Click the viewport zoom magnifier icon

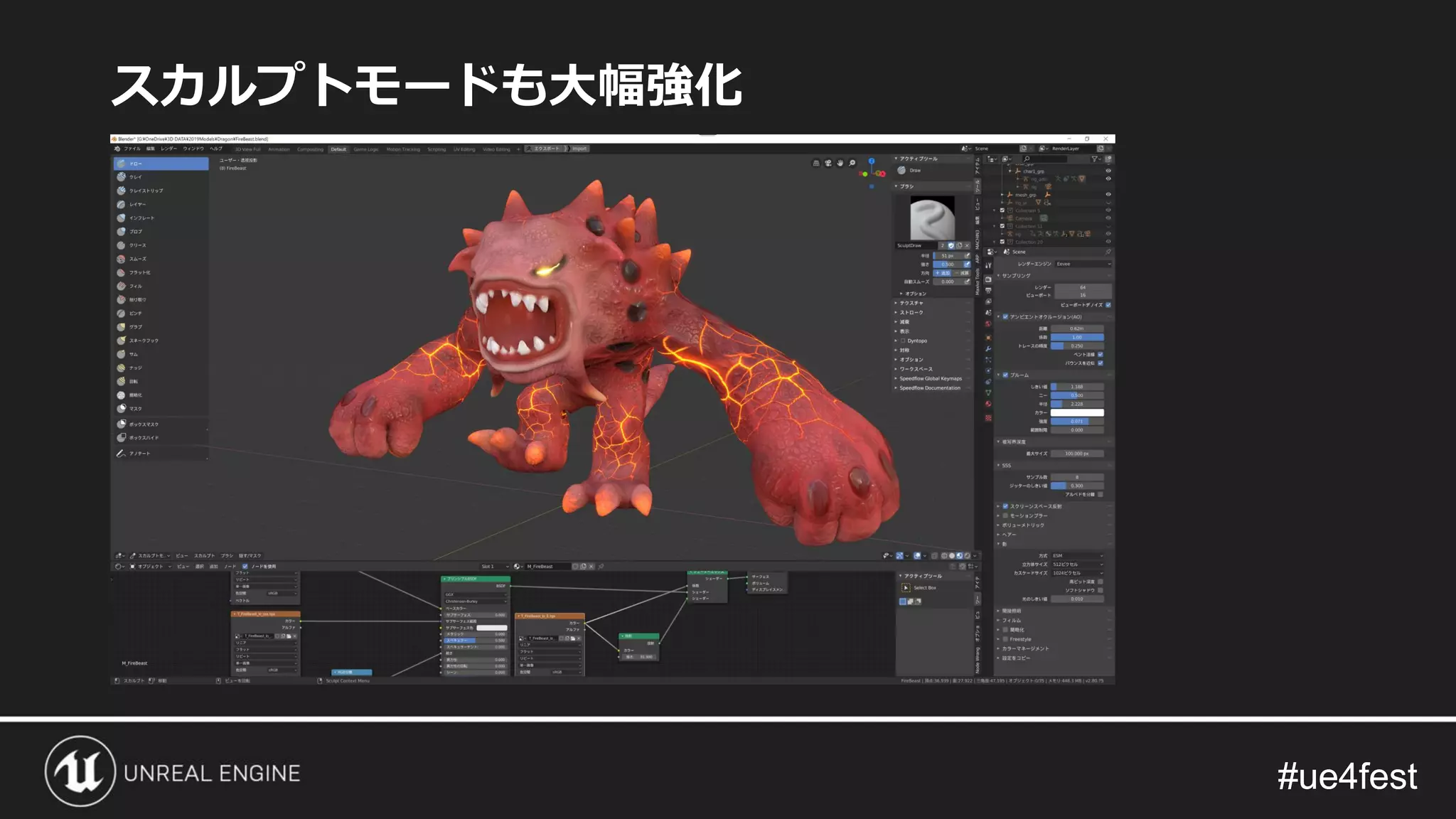tap(852, 164)
